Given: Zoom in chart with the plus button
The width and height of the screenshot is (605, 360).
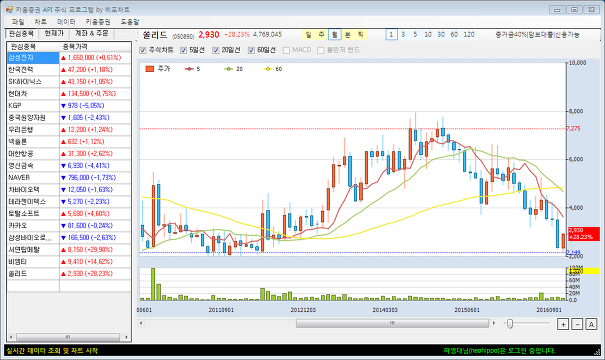Looking at the screenshot, I should click(x=563, y=324).
